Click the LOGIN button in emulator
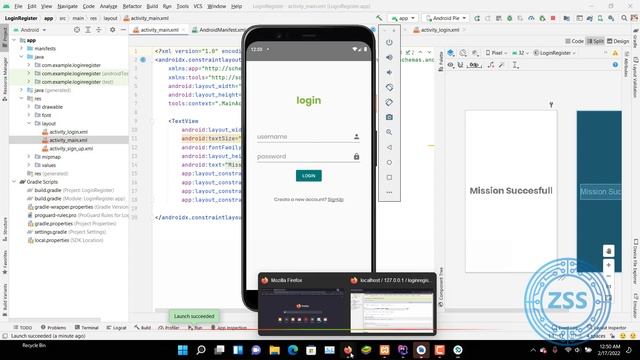Screen dimensions: 640x360 (x=309, y=176)
